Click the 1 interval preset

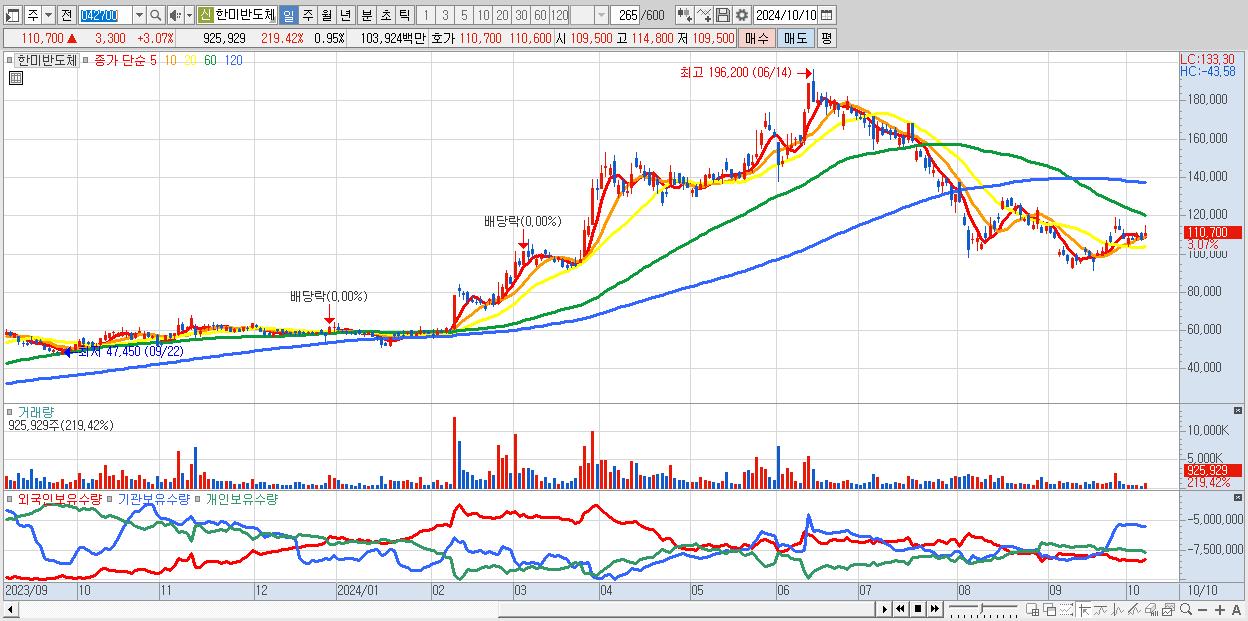click(x=425, y=15)
